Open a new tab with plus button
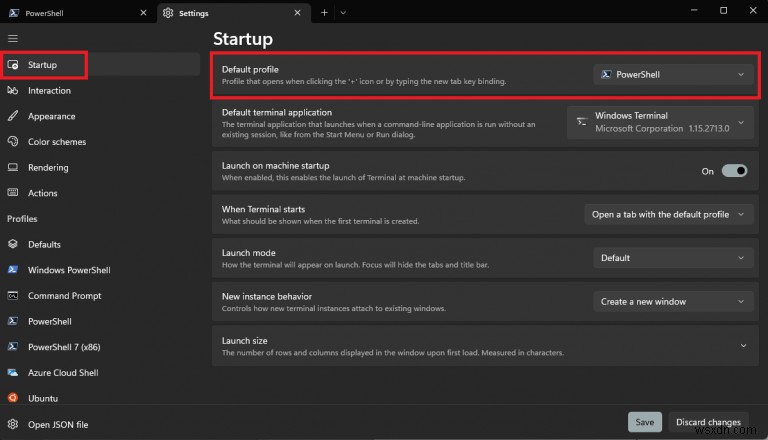Image resolution: width=768 pixels, height=440 pixels. point(324,13)
